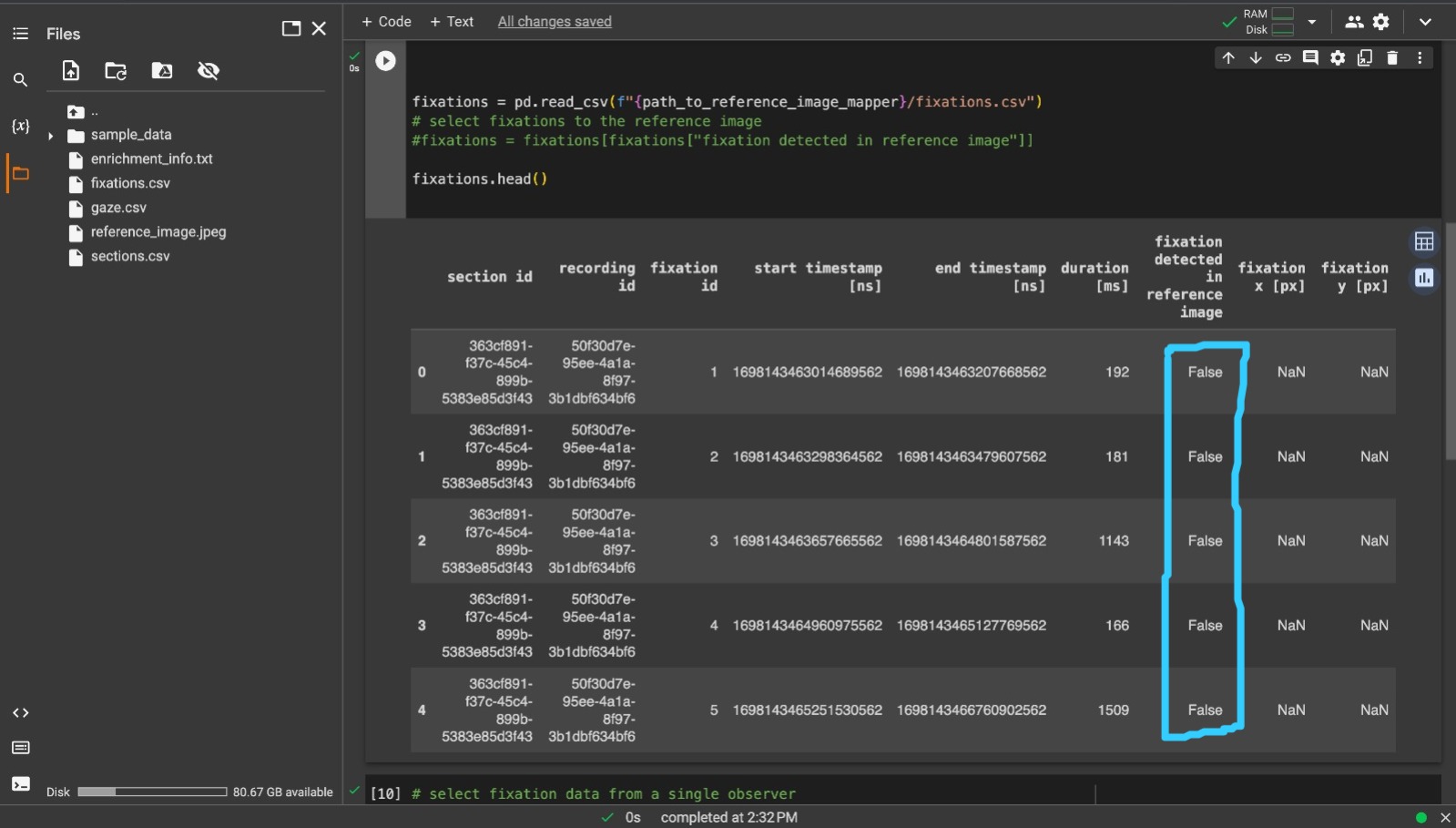Open the table of contents sidebar icon

(20, 34)
